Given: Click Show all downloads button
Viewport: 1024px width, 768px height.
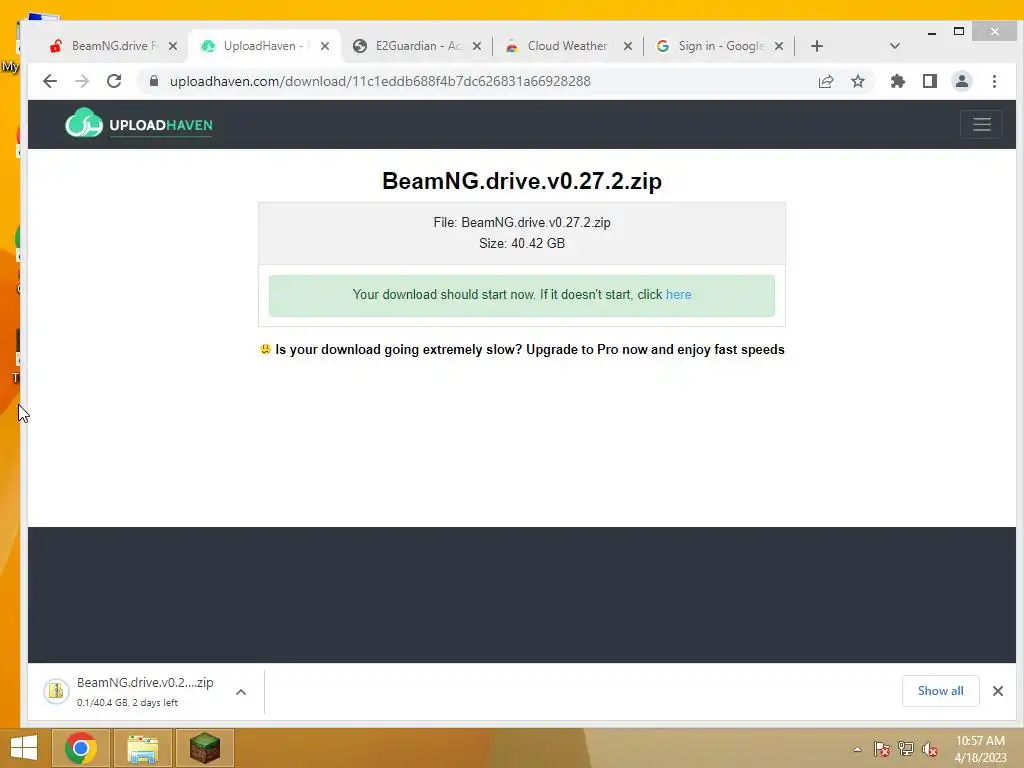Looking at the screenshot, I should (x=940, y=691).
